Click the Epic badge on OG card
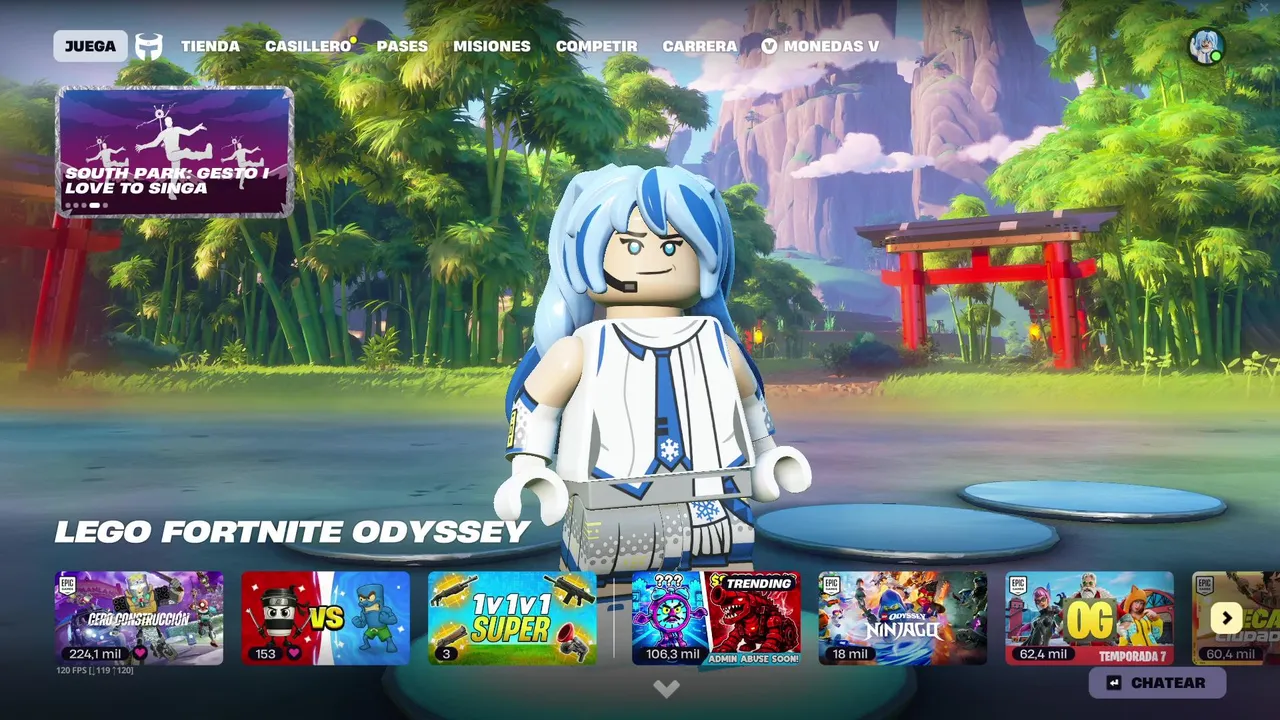 click(1018, 585)
